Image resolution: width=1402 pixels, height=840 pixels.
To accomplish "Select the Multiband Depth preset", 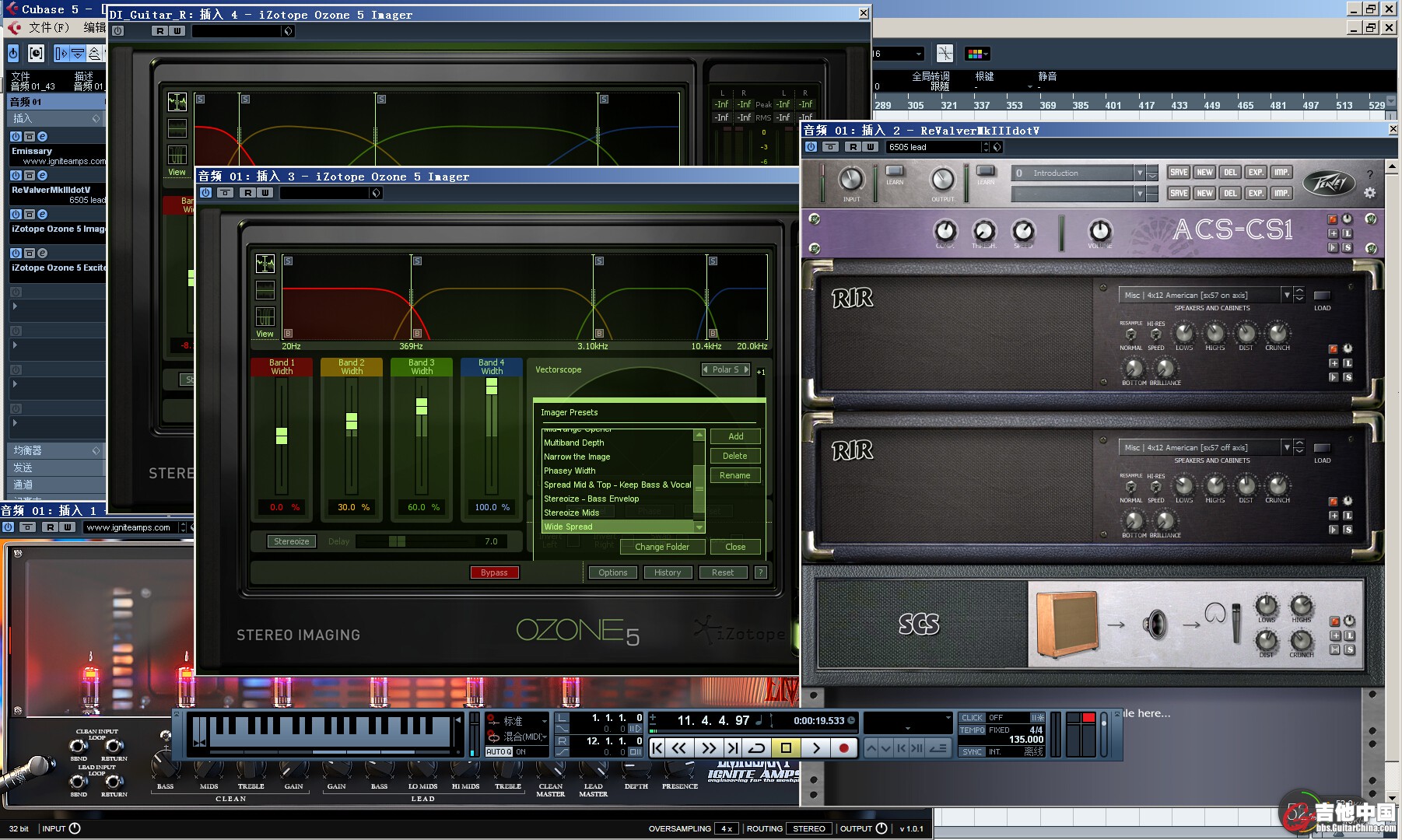I will pos(617,443).
